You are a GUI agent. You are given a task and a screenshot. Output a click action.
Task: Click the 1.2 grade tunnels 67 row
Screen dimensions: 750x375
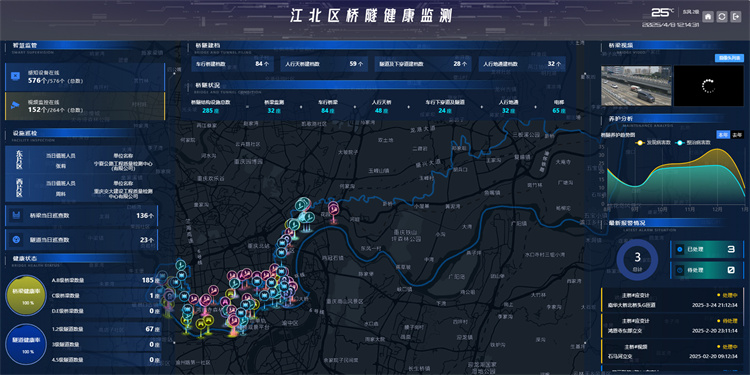click(105, 329)
